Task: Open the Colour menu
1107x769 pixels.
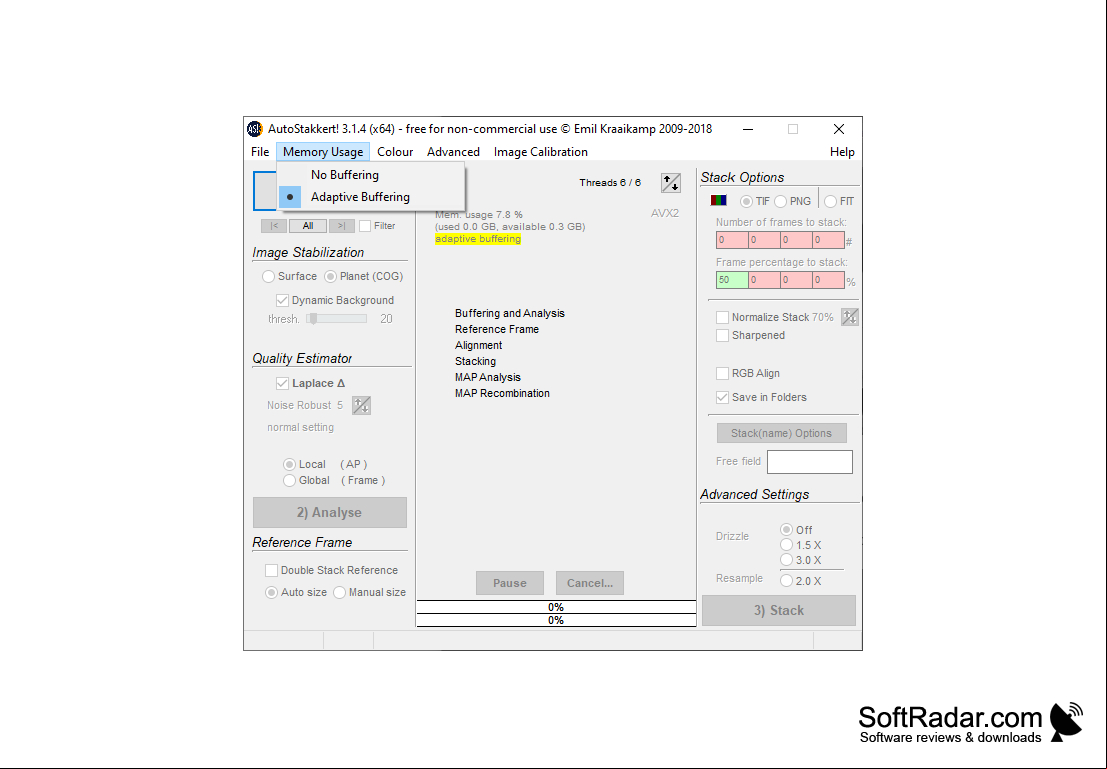Action: pos(395,152)
